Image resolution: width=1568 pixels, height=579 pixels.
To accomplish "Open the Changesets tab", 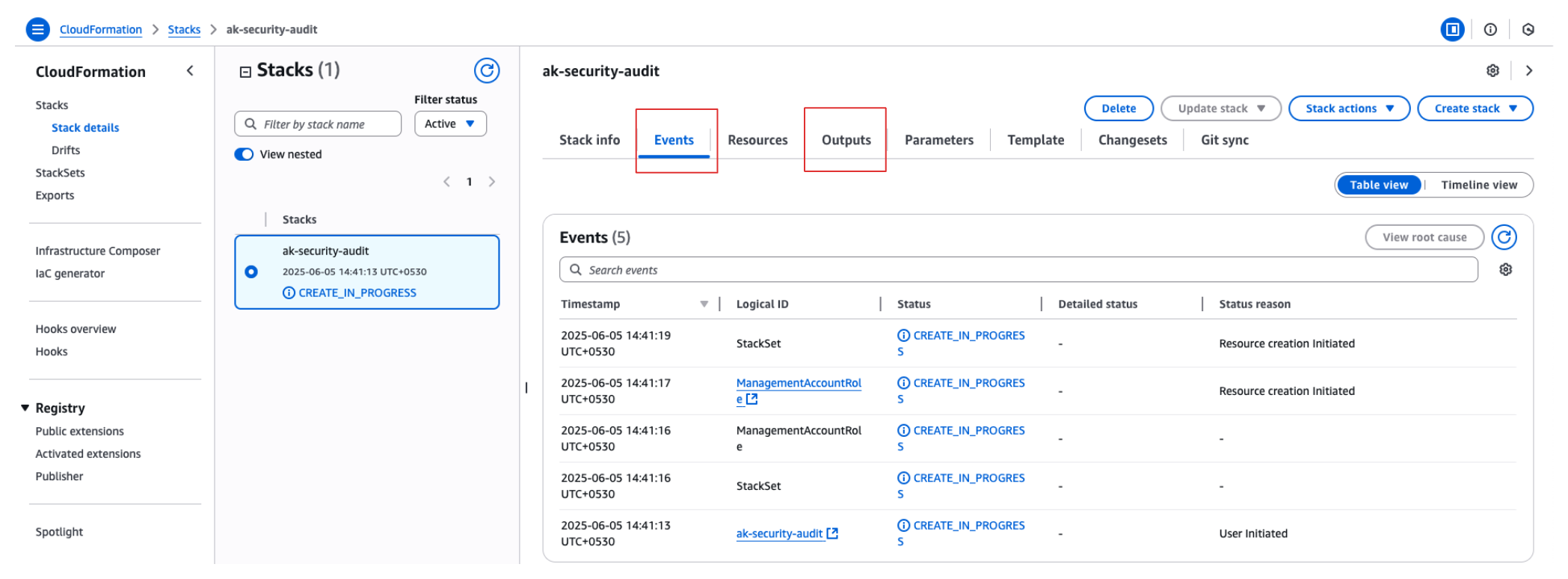I will [1132, 140].
